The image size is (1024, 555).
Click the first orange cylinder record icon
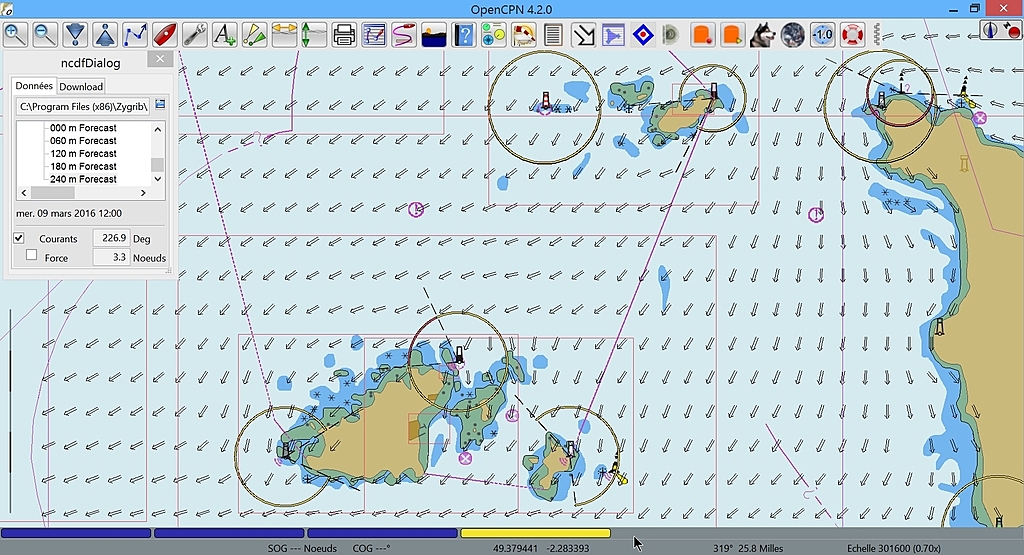(703, 34)
